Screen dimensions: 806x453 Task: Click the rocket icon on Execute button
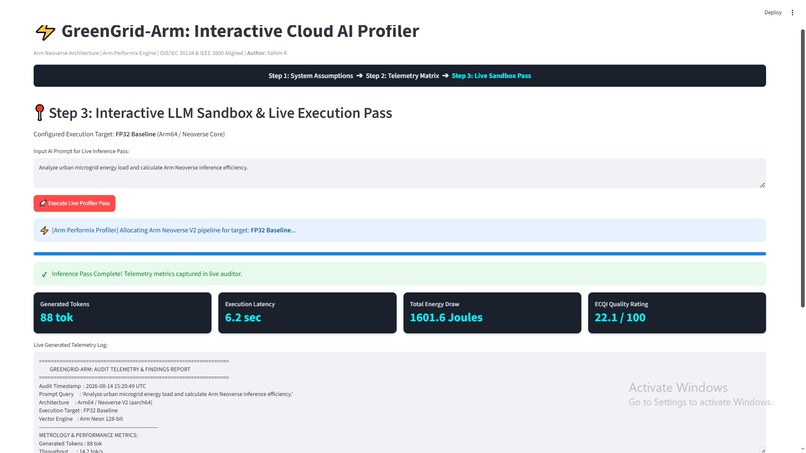pyautogui.click(x=43, y=203)
